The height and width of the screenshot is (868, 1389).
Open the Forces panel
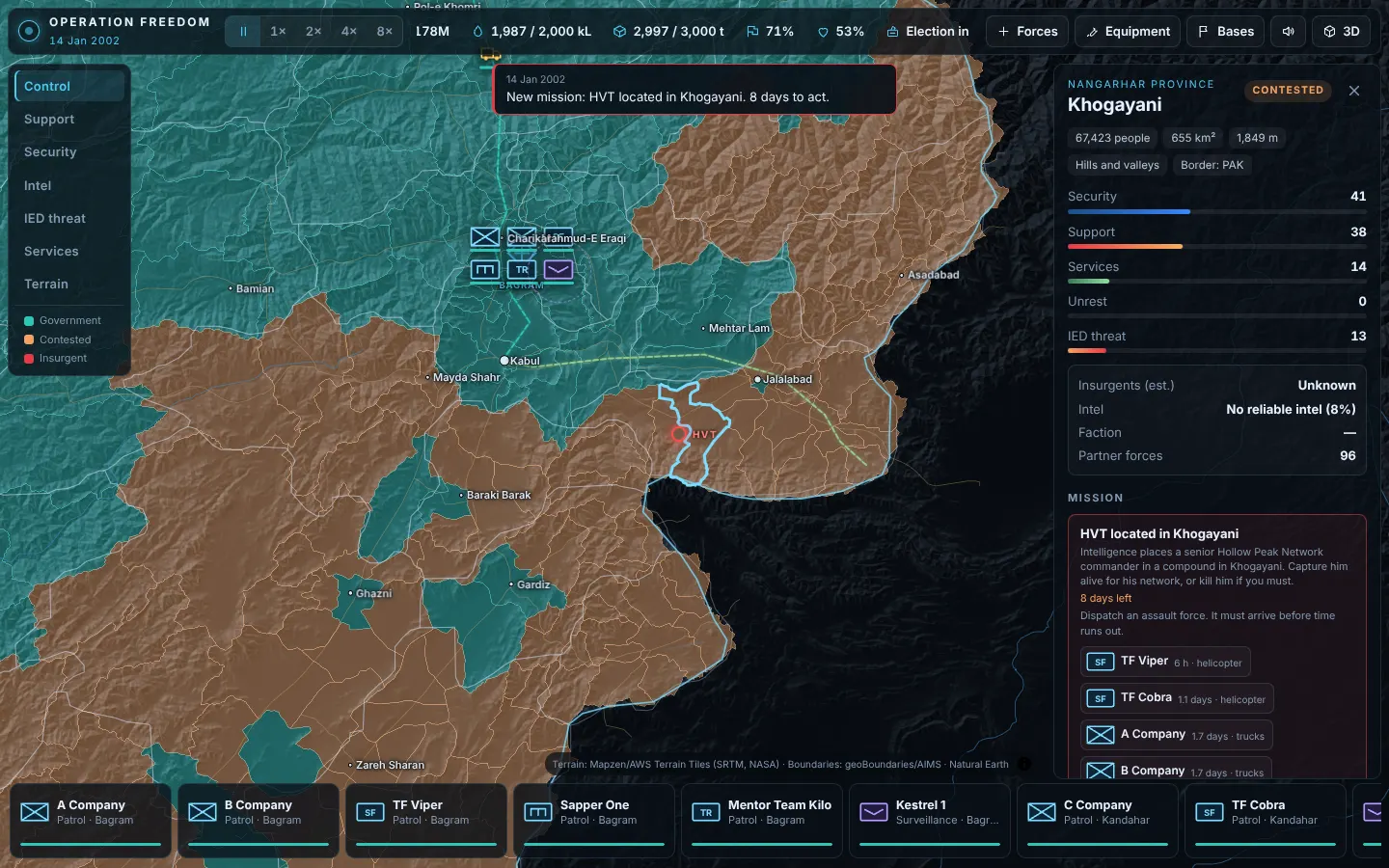[x=1027, y=32]
